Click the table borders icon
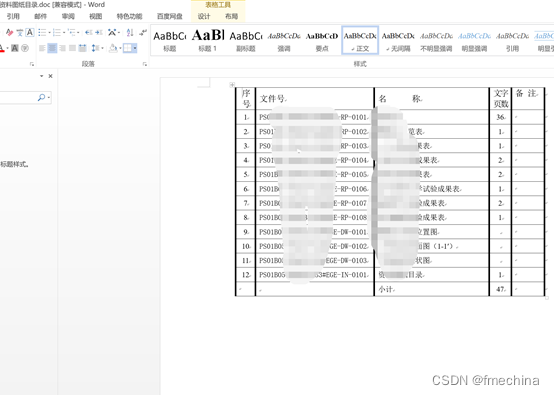 127,48
